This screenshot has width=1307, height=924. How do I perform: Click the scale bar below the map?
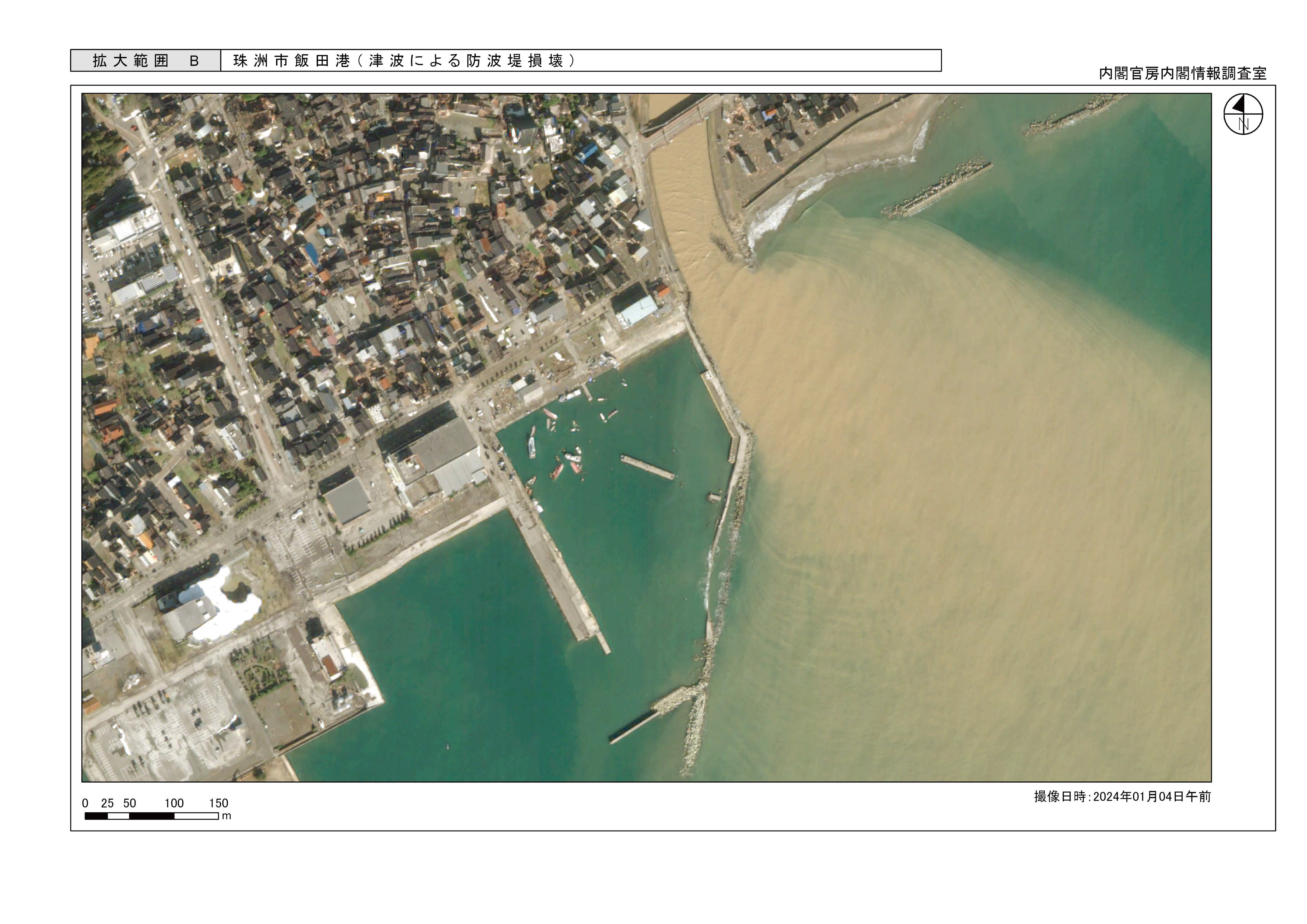pos(151,816)
